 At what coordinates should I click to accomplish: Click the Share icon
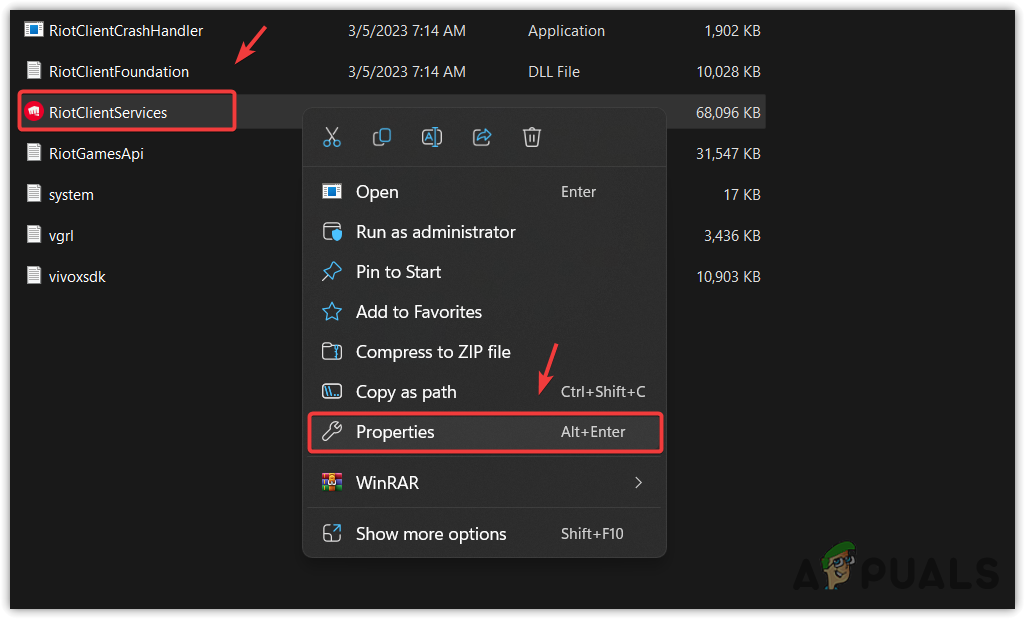(x=482, y=137)
